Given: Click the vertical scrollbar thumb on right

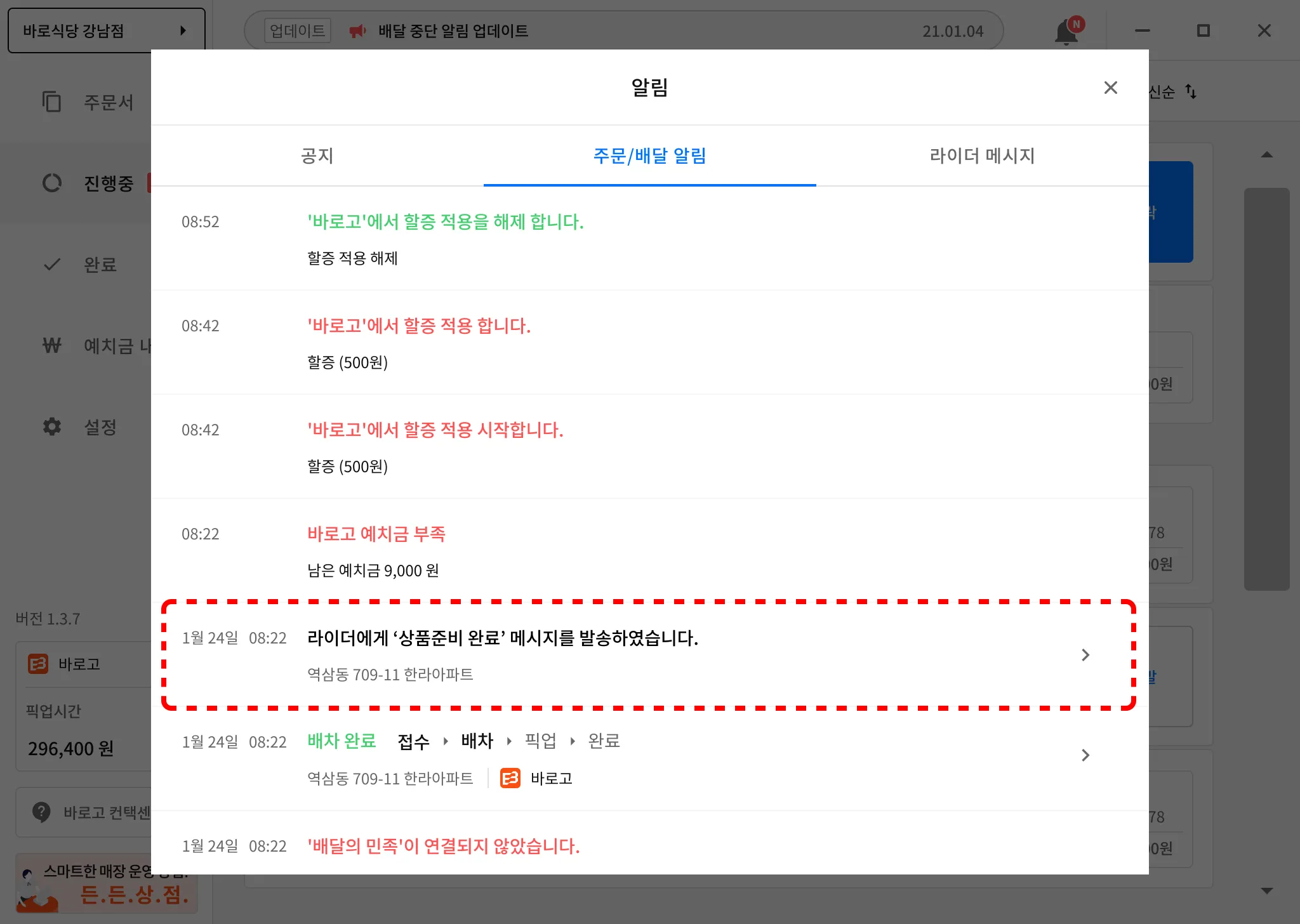Looking at the screenshot, I should click(x=1266, y=388).
